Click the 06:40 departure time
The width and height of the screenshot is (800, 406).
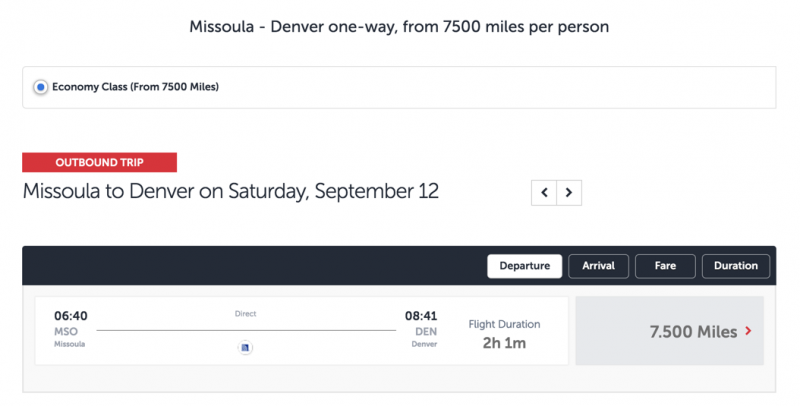pos(71,316)
